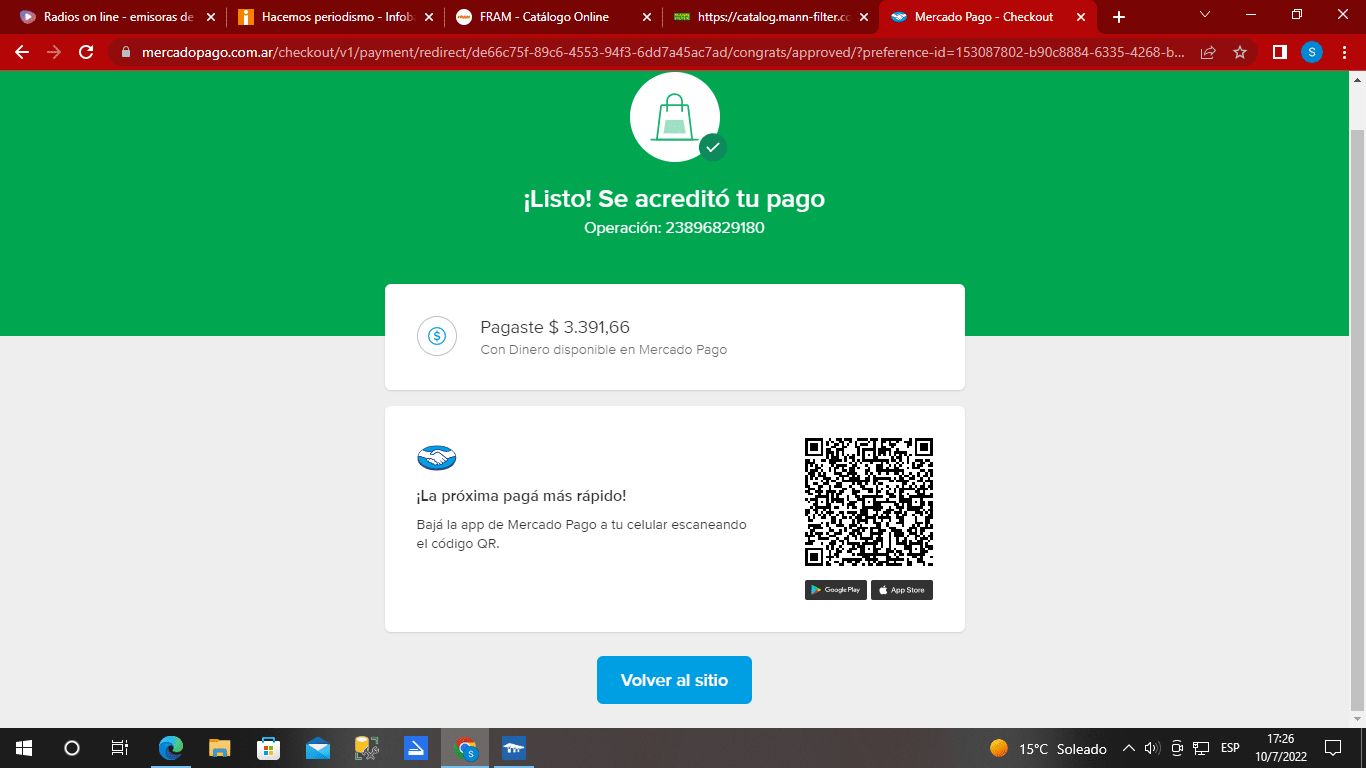The image size is (1366, 768).
Task: Open the Windows Start menu
Action: tap(23, 748)
